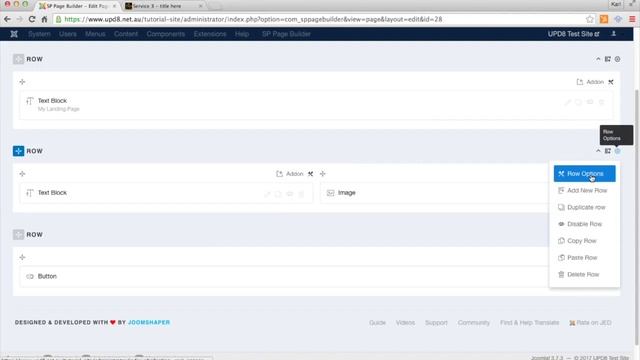Open column options wrench in second row
This screenshot has height=360, width=640.
311,174
